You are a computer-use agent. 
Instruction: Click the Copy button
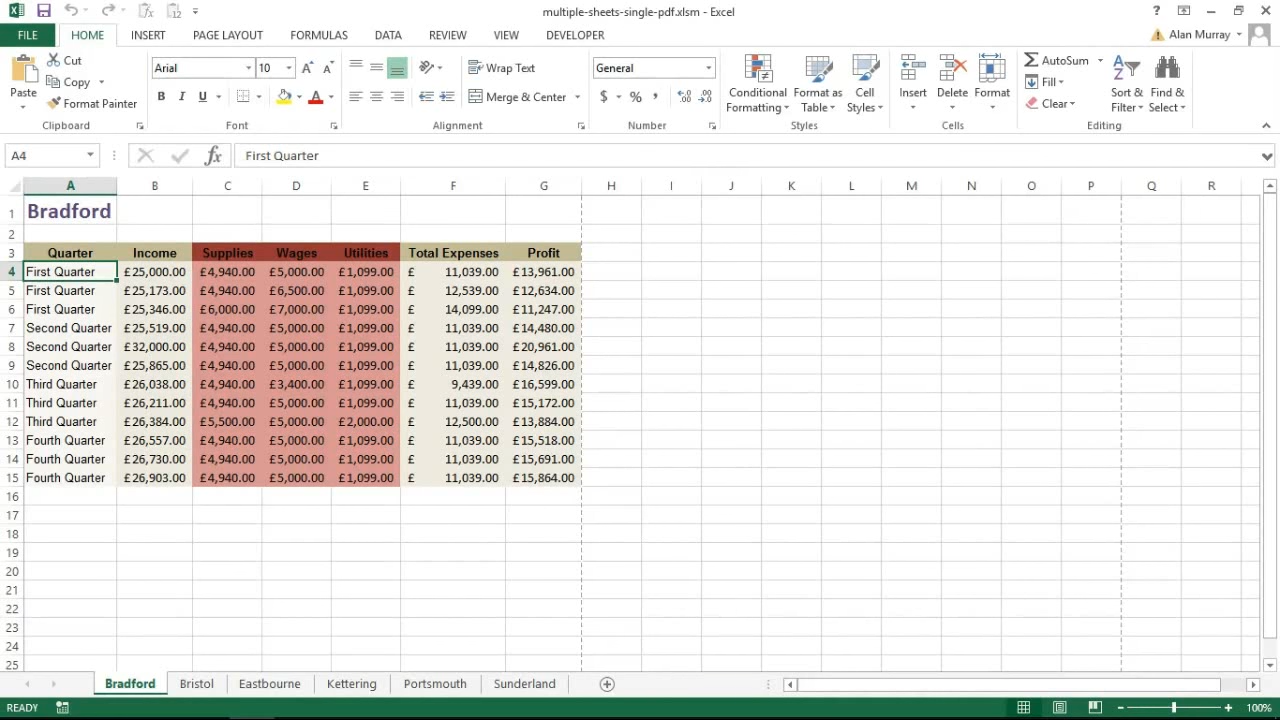tap(68, 82)
